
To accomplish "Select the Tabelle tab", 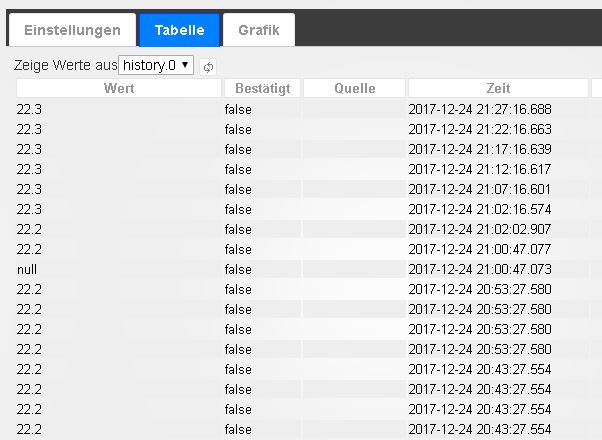I will tap(179, 30).
